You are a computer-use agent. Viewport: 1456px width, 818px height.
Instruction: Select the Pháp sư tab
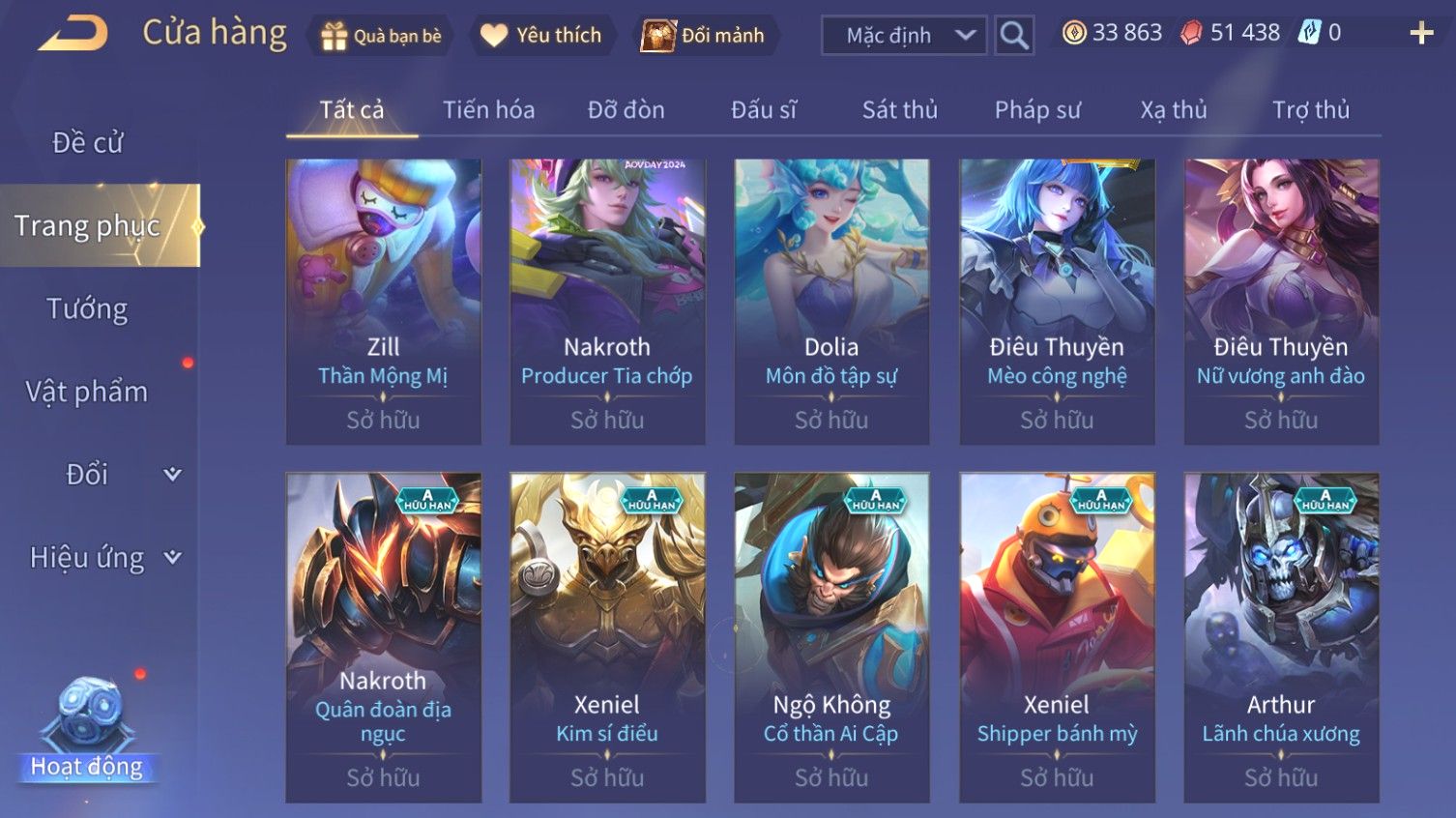pyautogui.click(x=1037, y=110)
